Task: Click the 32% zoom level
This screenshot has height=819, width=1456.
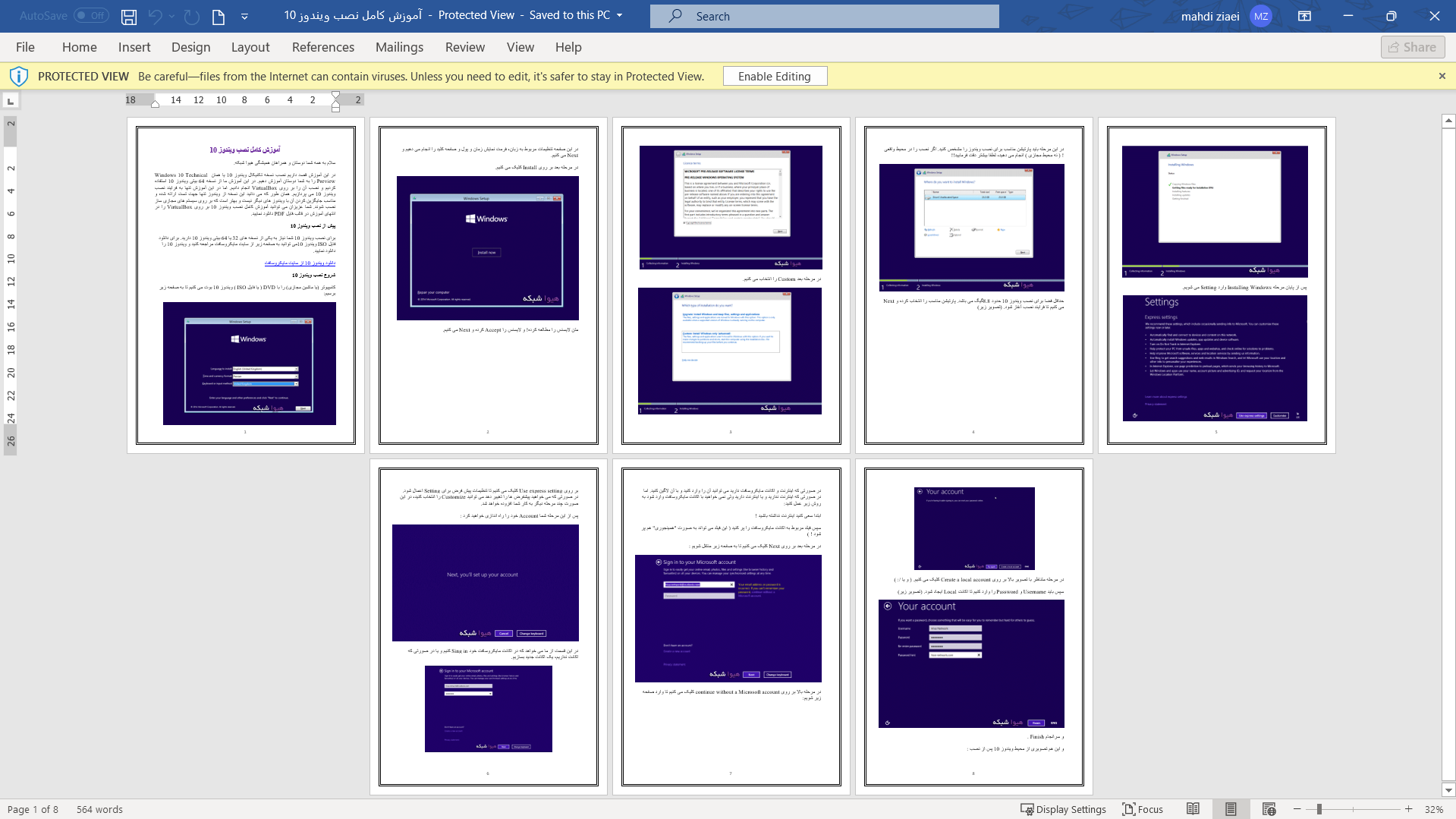Action: pyautogui.click(x=1434, y=809)
